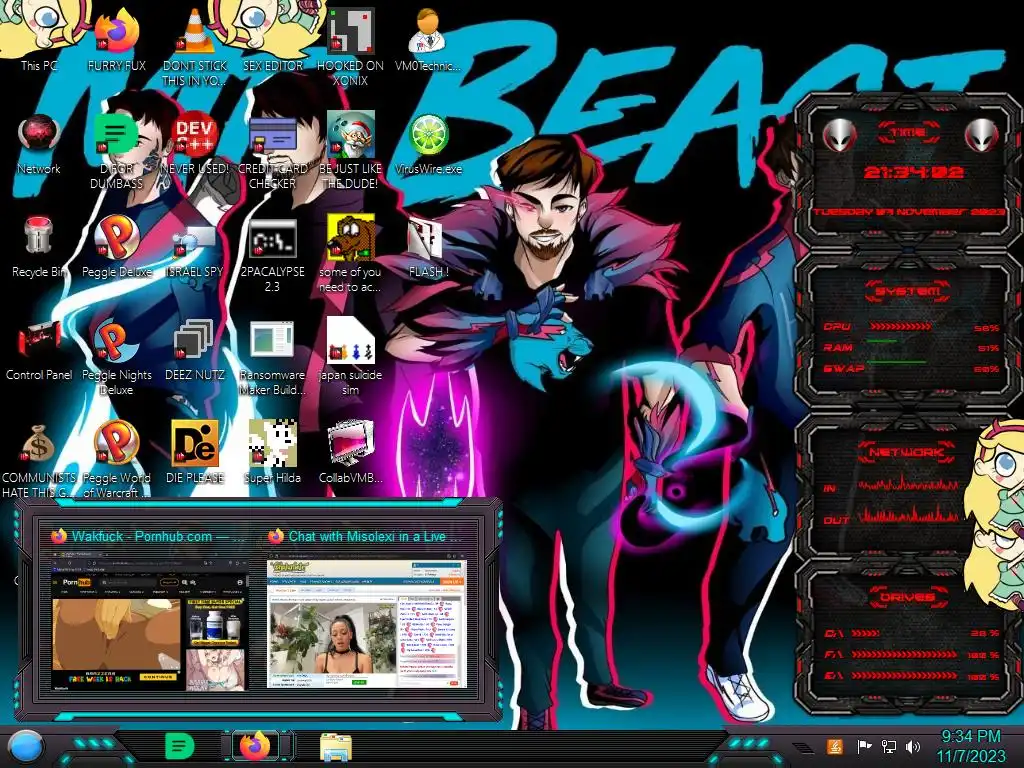Open the DIE PLEASE shortcut

tap(195, 452)
